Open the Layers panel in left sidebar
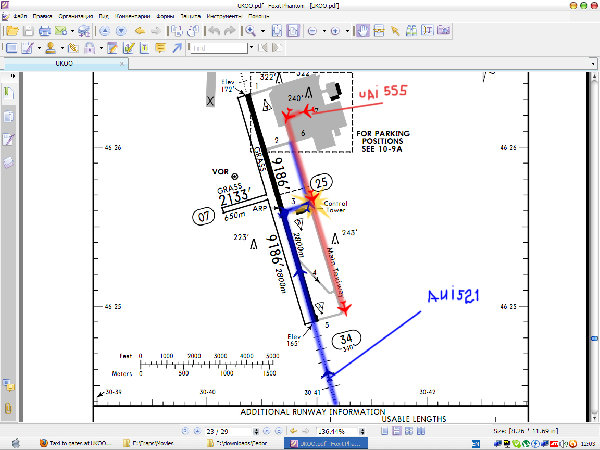Screen dimensions: 600x450 9,162
